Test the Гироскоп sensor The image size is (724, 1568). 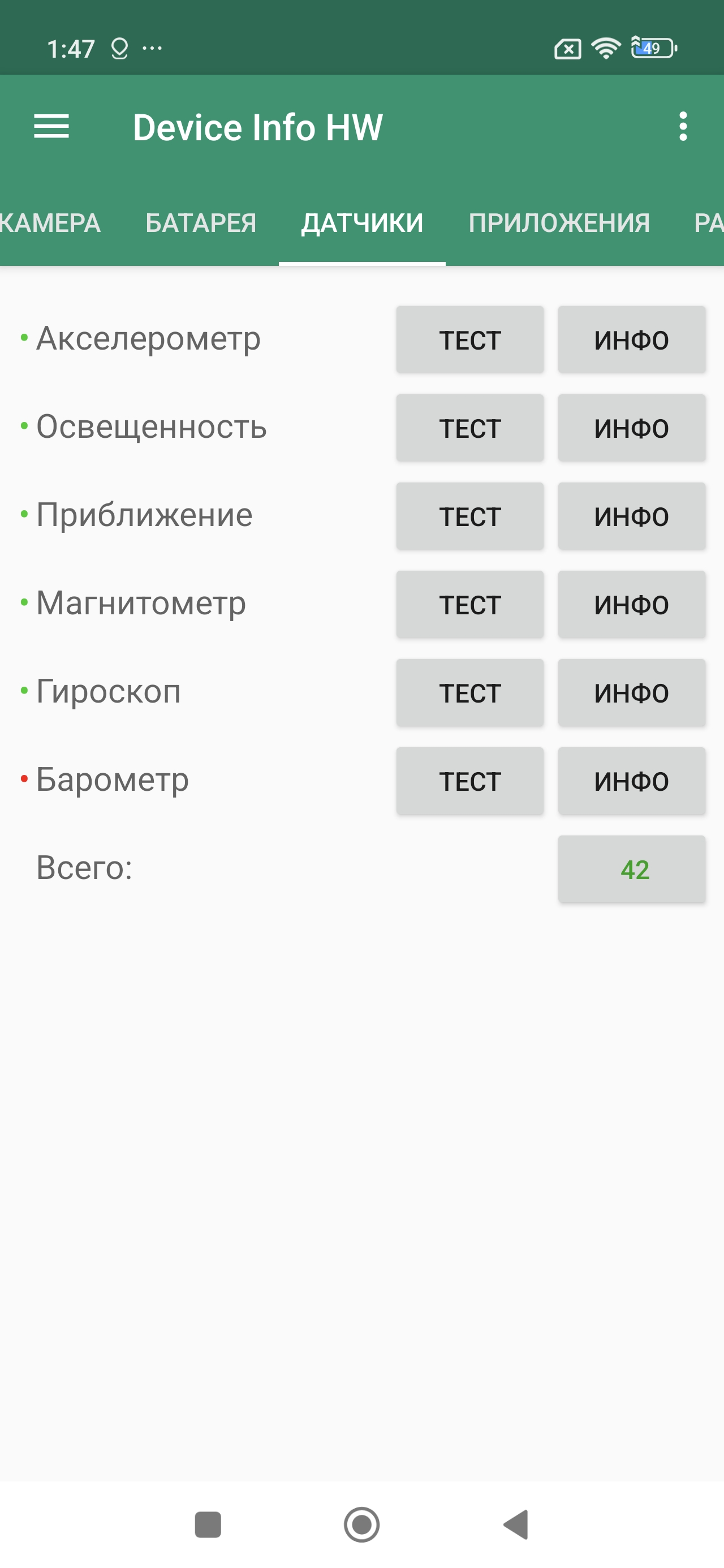pyautogui.click(x=469, y=693)
